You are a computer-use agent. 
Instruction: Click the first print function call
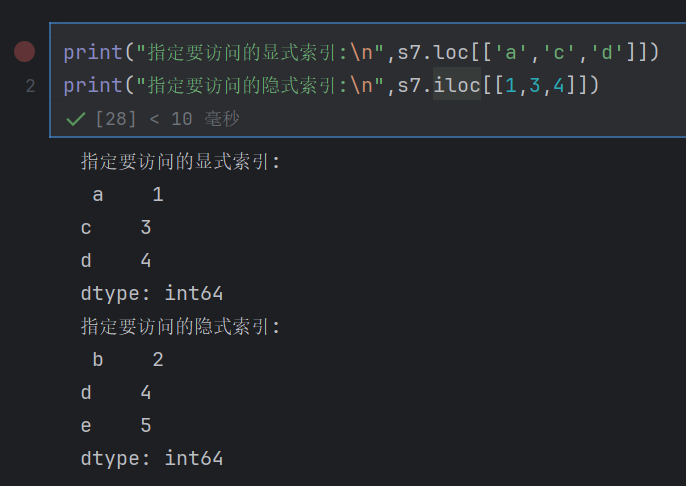point(93,53)
